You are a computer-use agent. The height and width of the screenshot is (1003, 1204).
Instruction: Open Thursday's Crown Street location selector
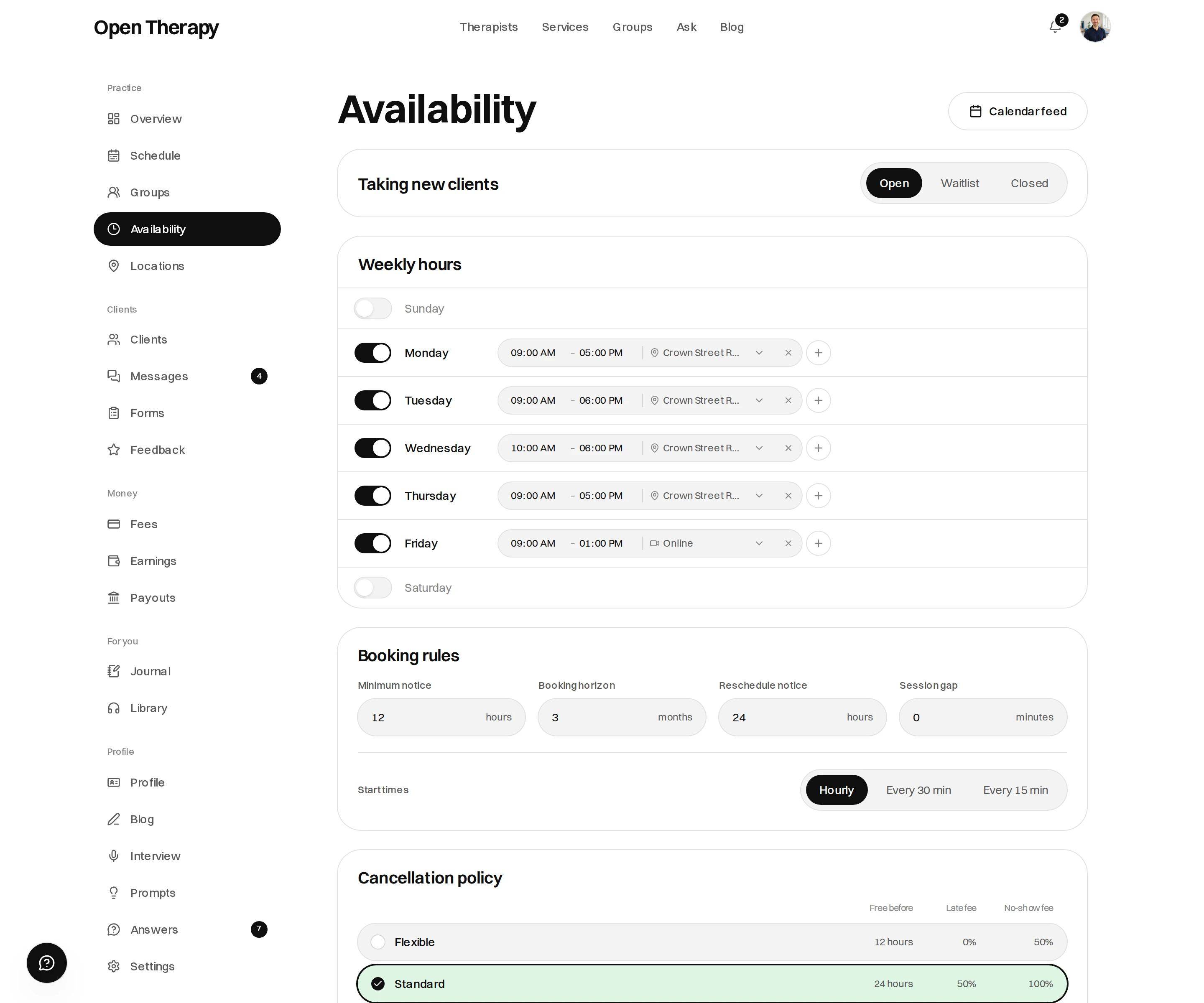pos(707,495)
